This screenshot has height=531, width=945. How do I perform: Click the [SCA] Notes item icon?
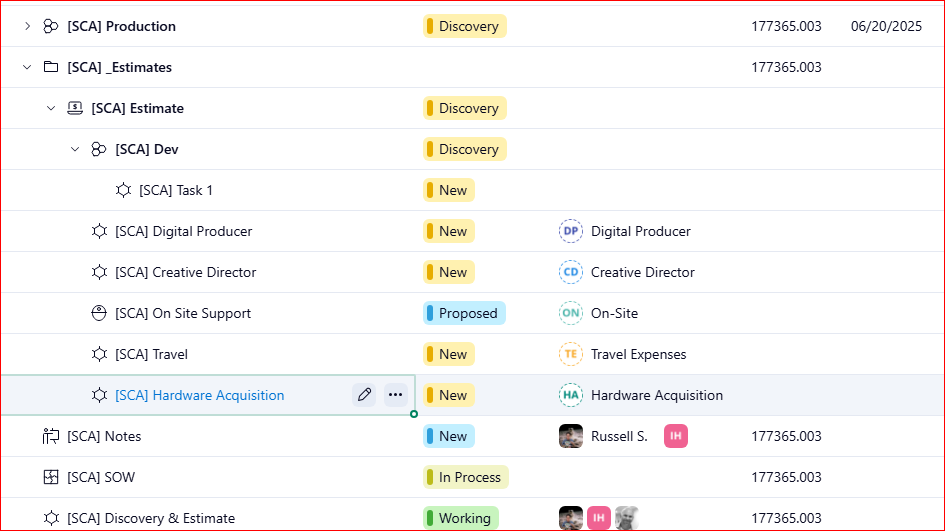(x=51, y=436)
